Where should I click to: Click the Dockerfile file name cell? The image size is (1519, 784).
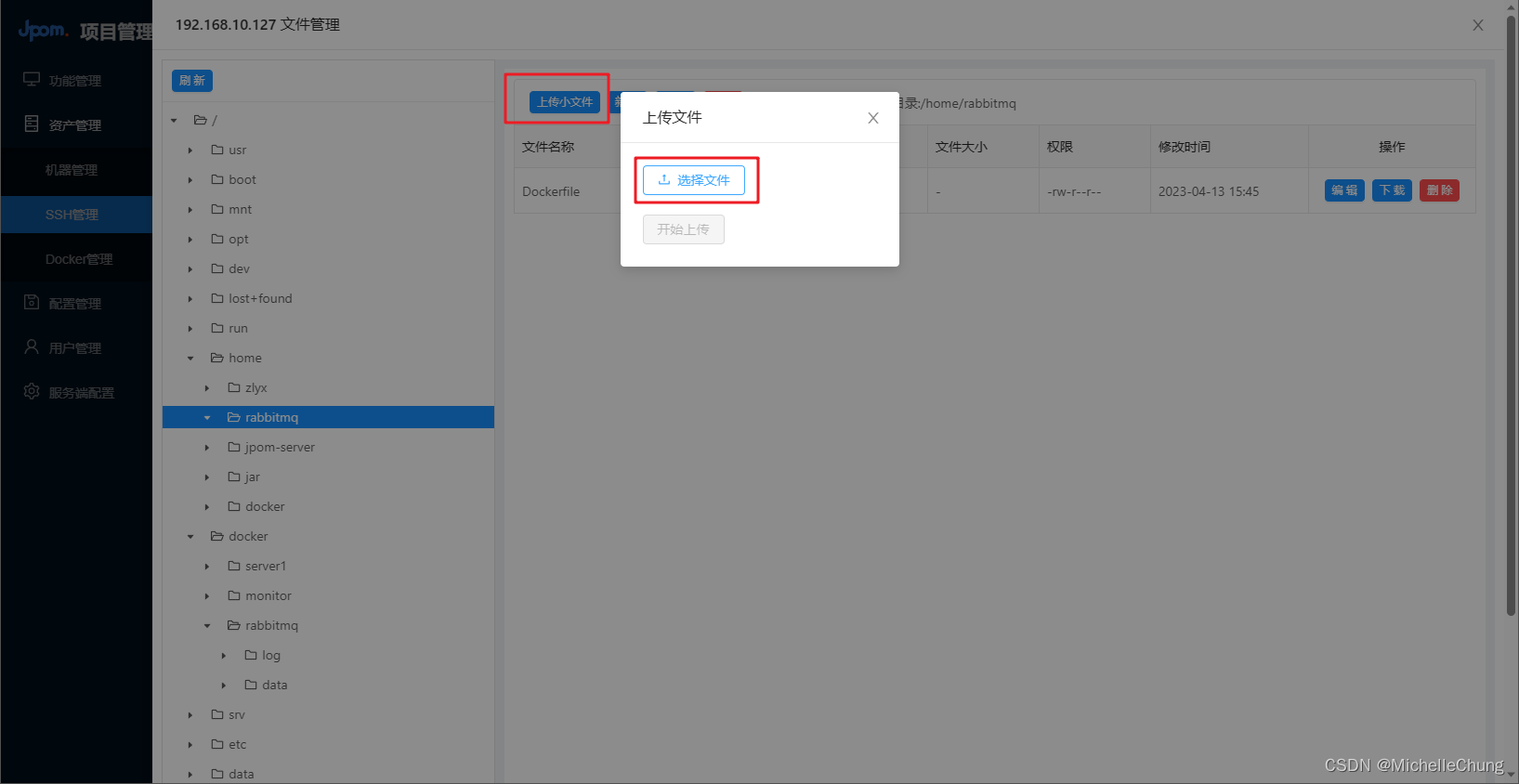point(551,191)
